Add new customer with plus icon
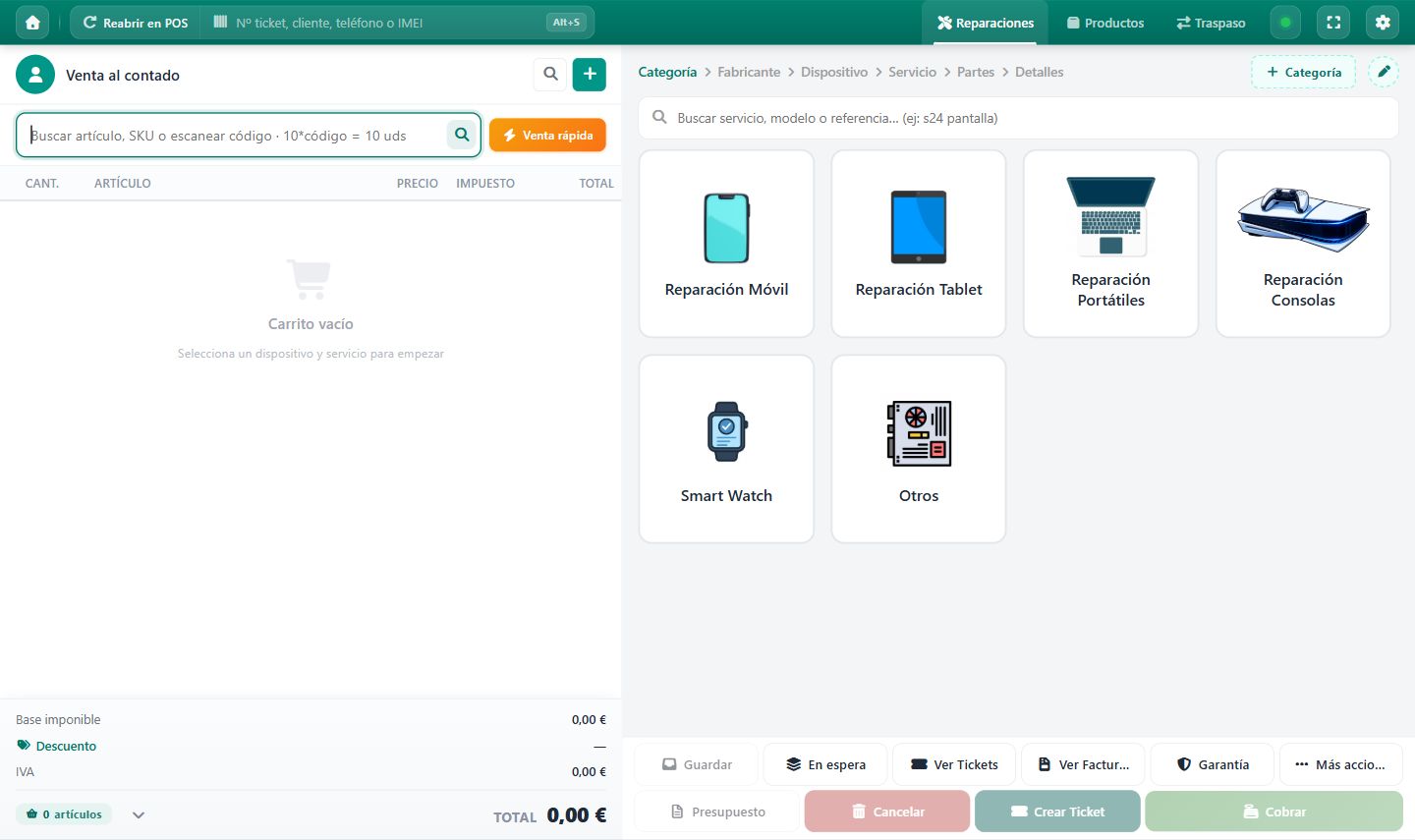 pyautogui.click(x=590, y=74)
